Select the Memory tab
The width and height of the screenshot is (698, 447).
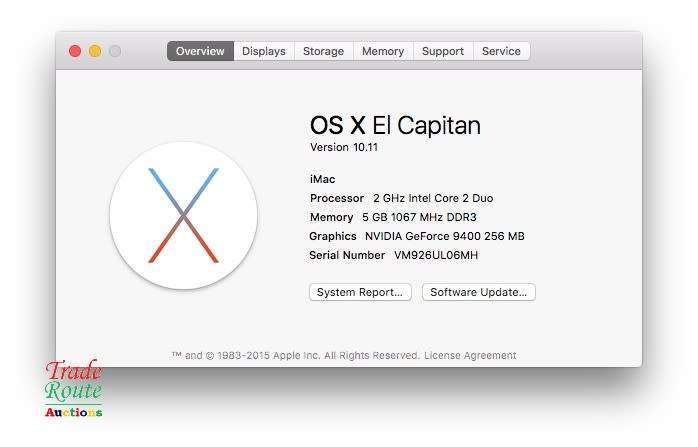tap(383, 51)
